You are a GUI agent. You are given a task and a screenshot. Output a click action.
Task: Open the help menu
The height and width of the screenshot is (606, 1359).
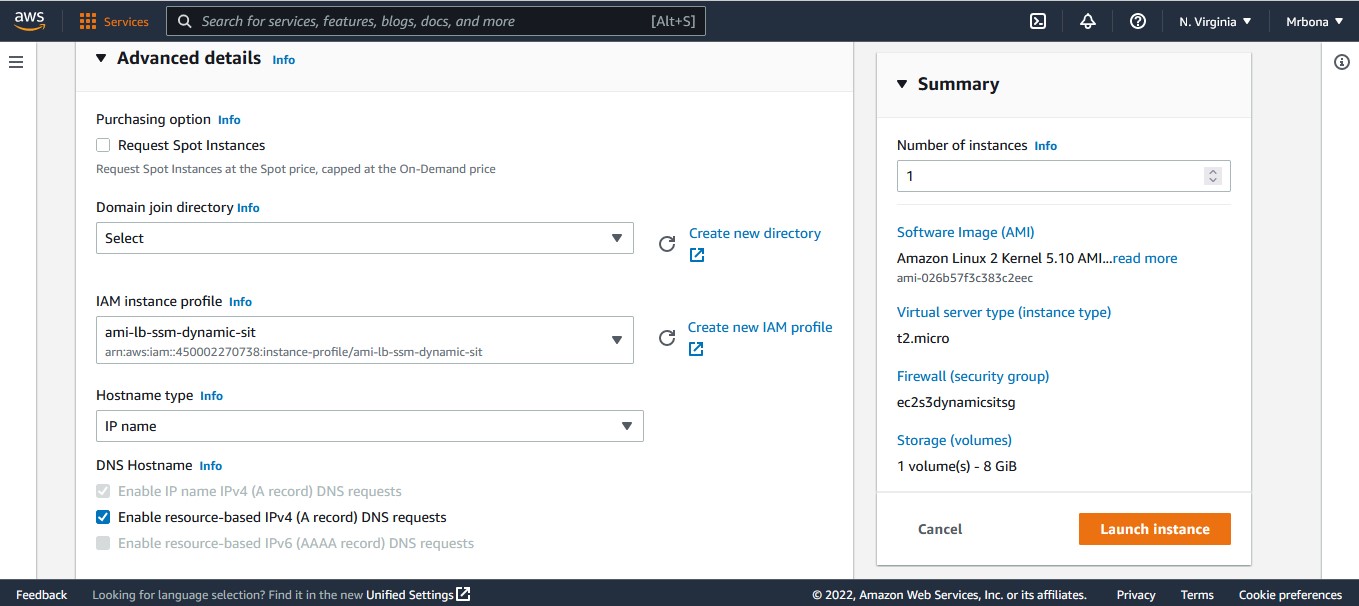pos(1137,20)
